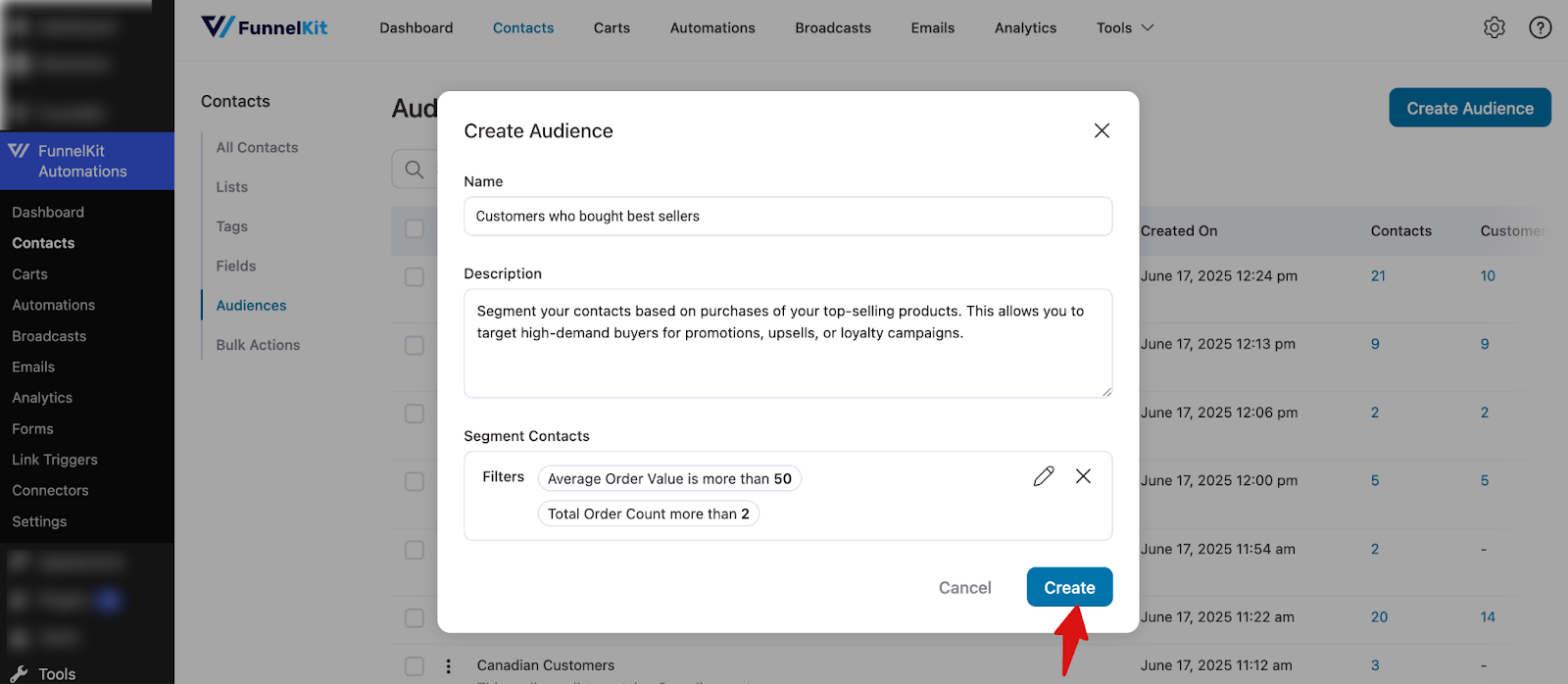Click the Description text area

[788, 343]
